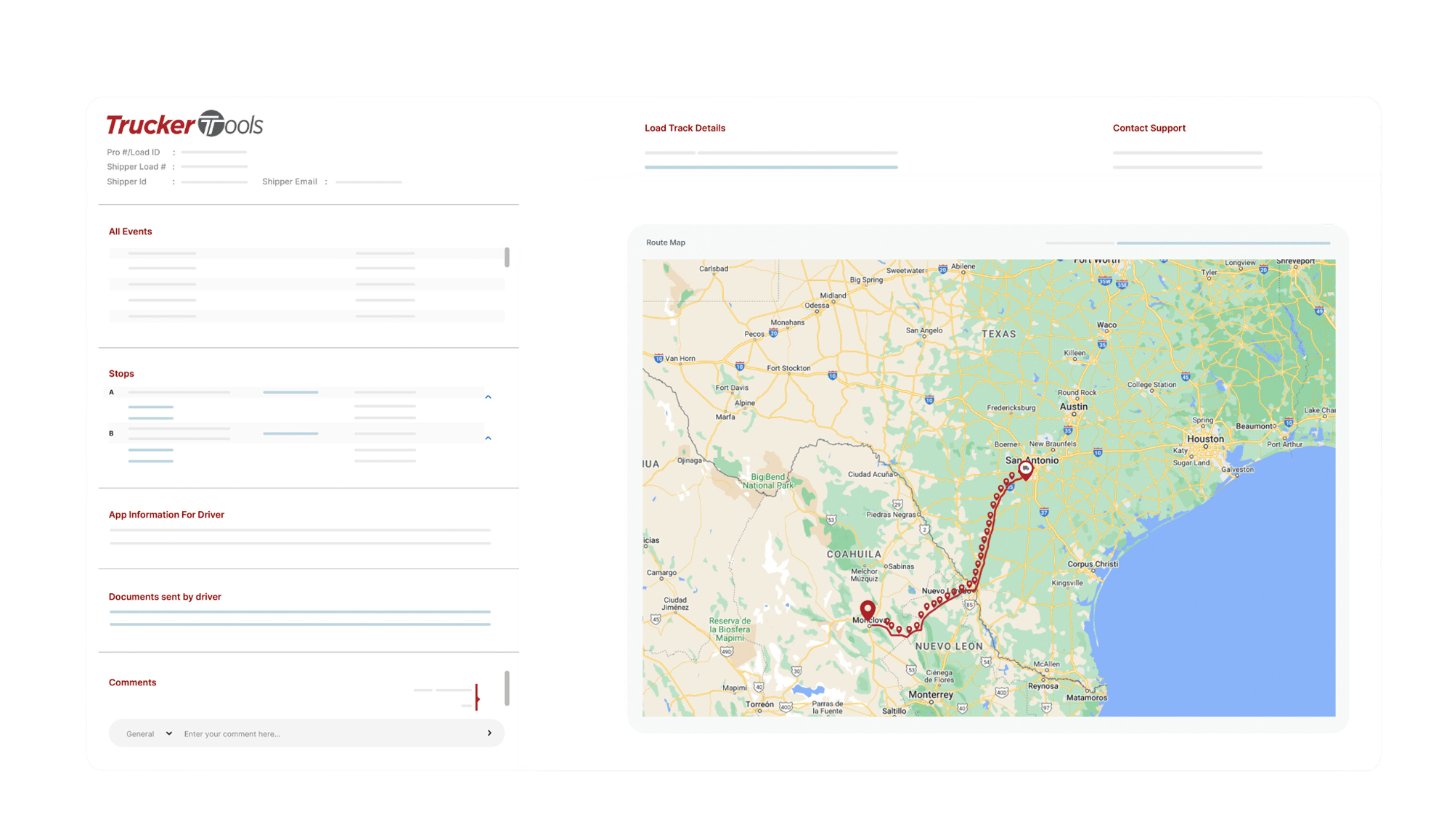Click the 'Pro #/Load ID' label

pyautogui.click(x=133, y=152)
